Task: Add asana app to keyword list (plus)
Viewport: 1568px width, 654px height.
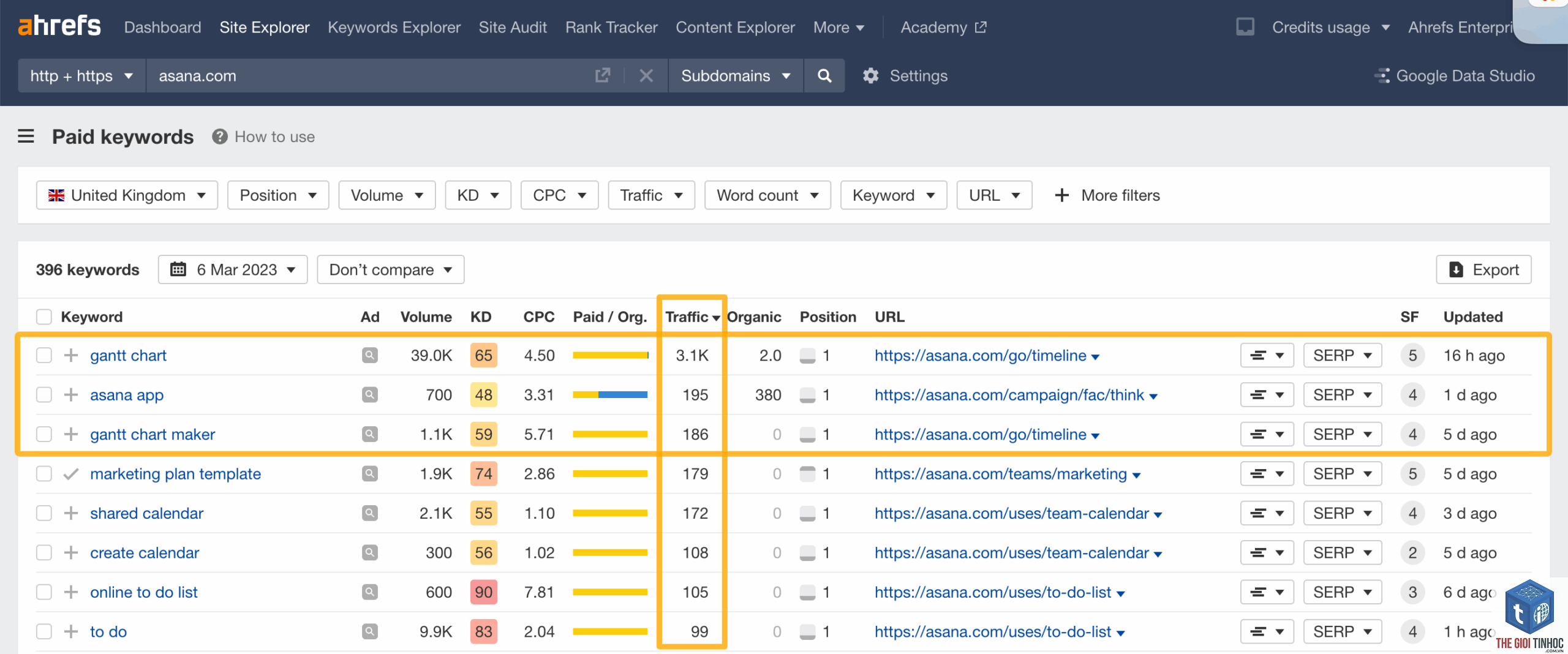Action: pyautogui.click(x=71, y=394)
